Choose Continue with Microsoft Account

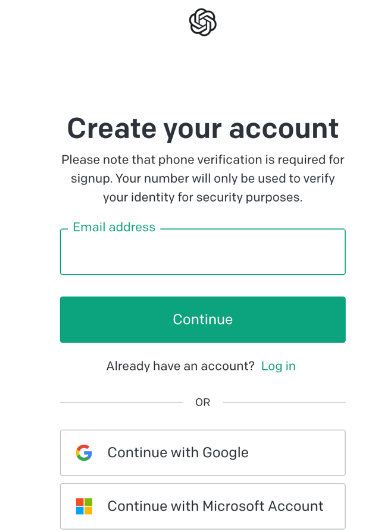[203, 506]
